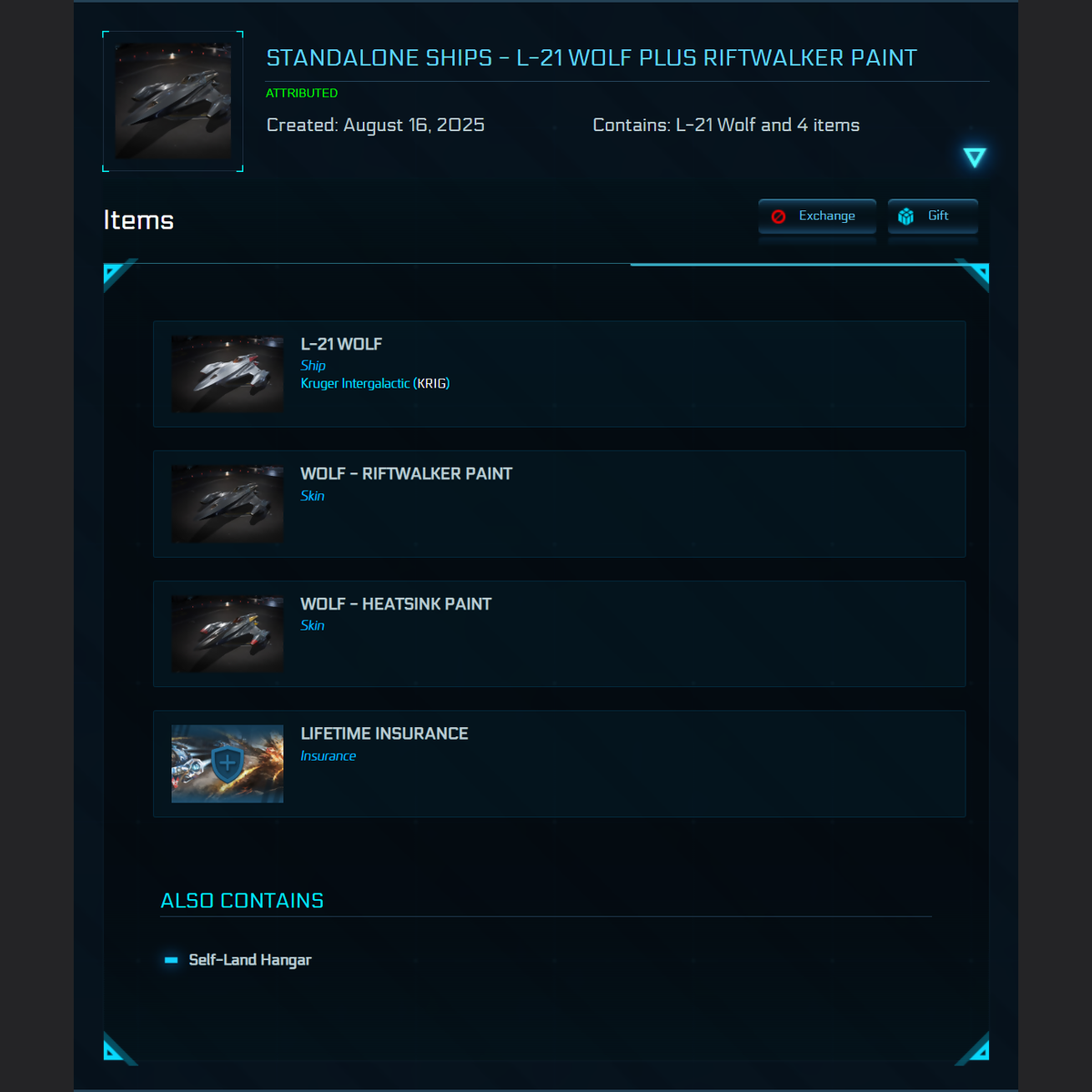
Task: Open the Riftwalker Paint skin thumbnail
Action: 227,504
